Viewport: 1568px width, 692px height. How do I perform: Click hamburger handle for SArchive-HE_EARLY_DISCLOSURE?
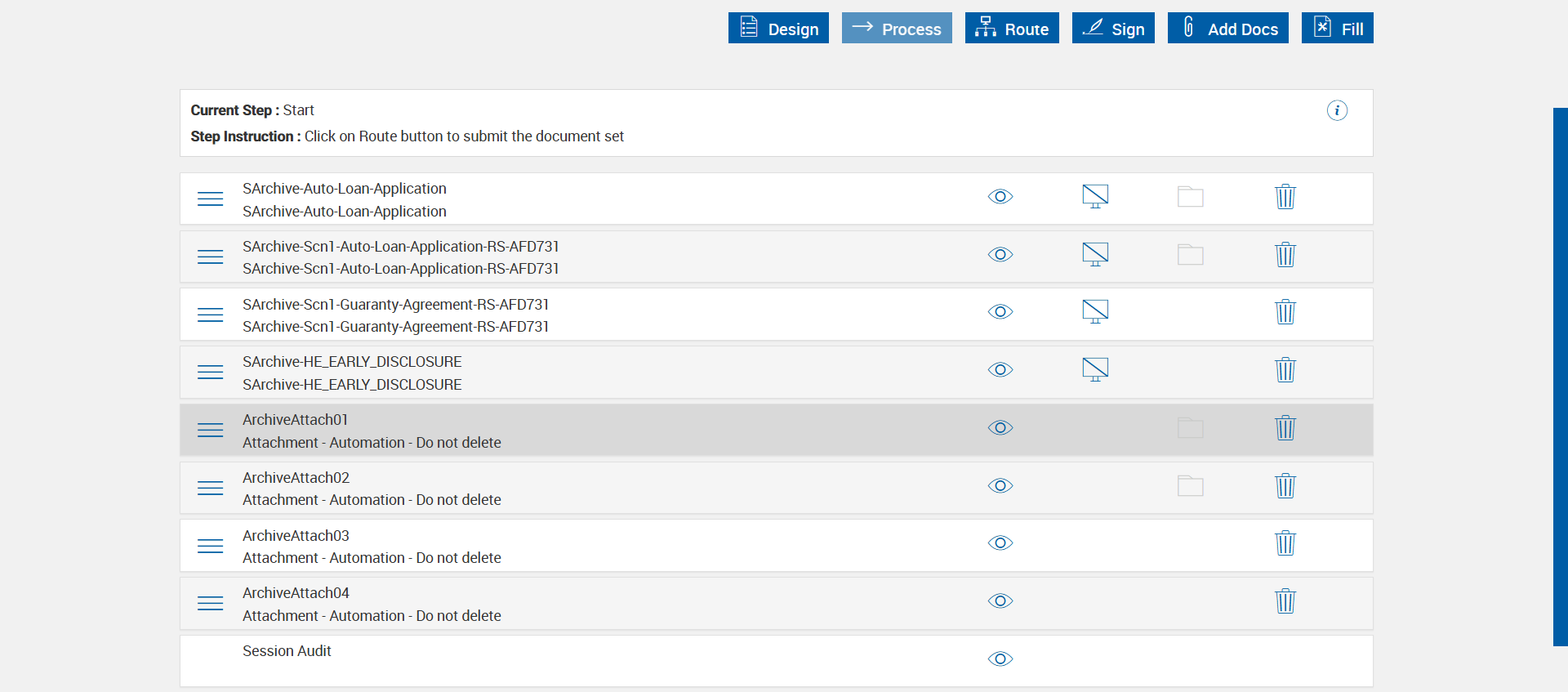click(x=210, y=373)
